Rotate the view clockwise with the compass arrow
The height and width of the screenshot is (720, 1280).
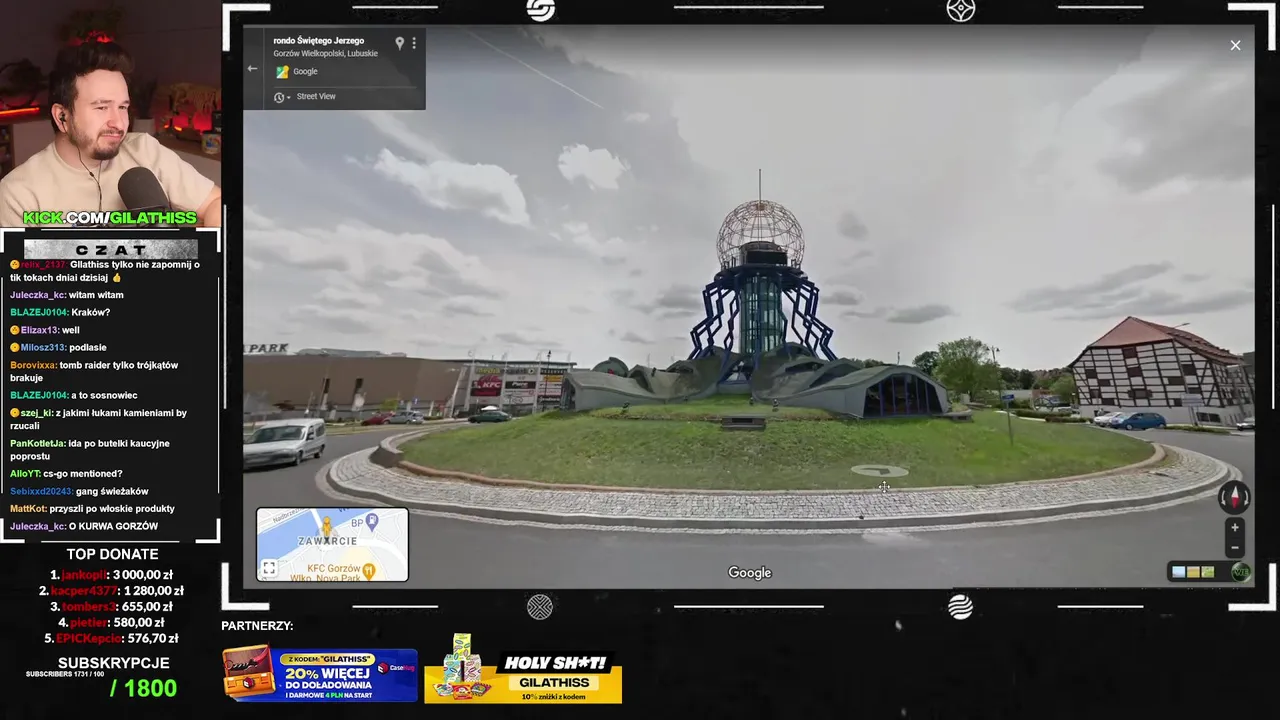1245,497
